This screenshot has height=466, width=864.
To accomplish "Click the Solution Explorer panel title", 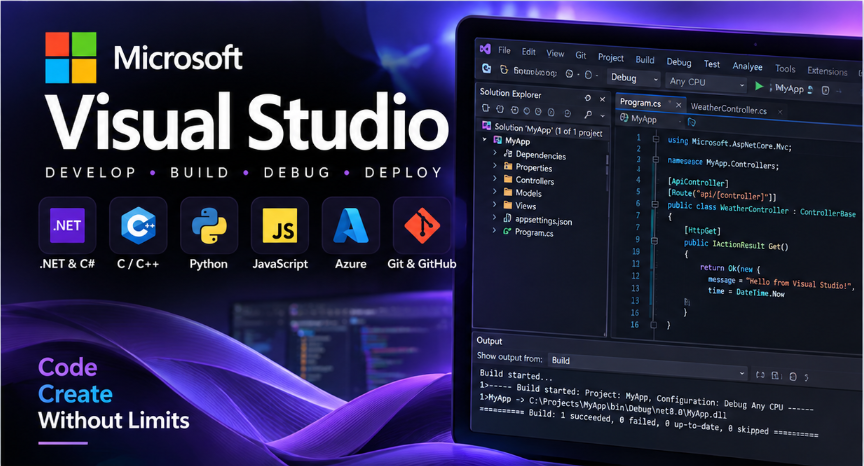I will (x=510, y=93).
